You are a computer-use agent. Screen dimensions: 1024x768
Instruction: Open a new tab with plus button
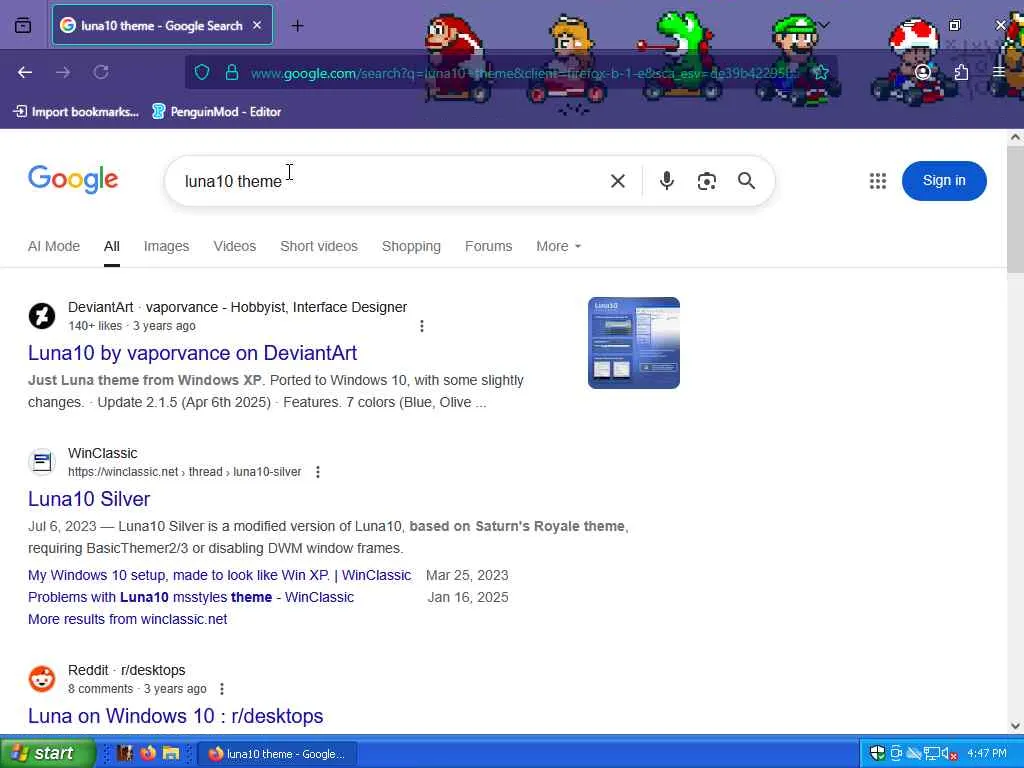coord(297,25)
